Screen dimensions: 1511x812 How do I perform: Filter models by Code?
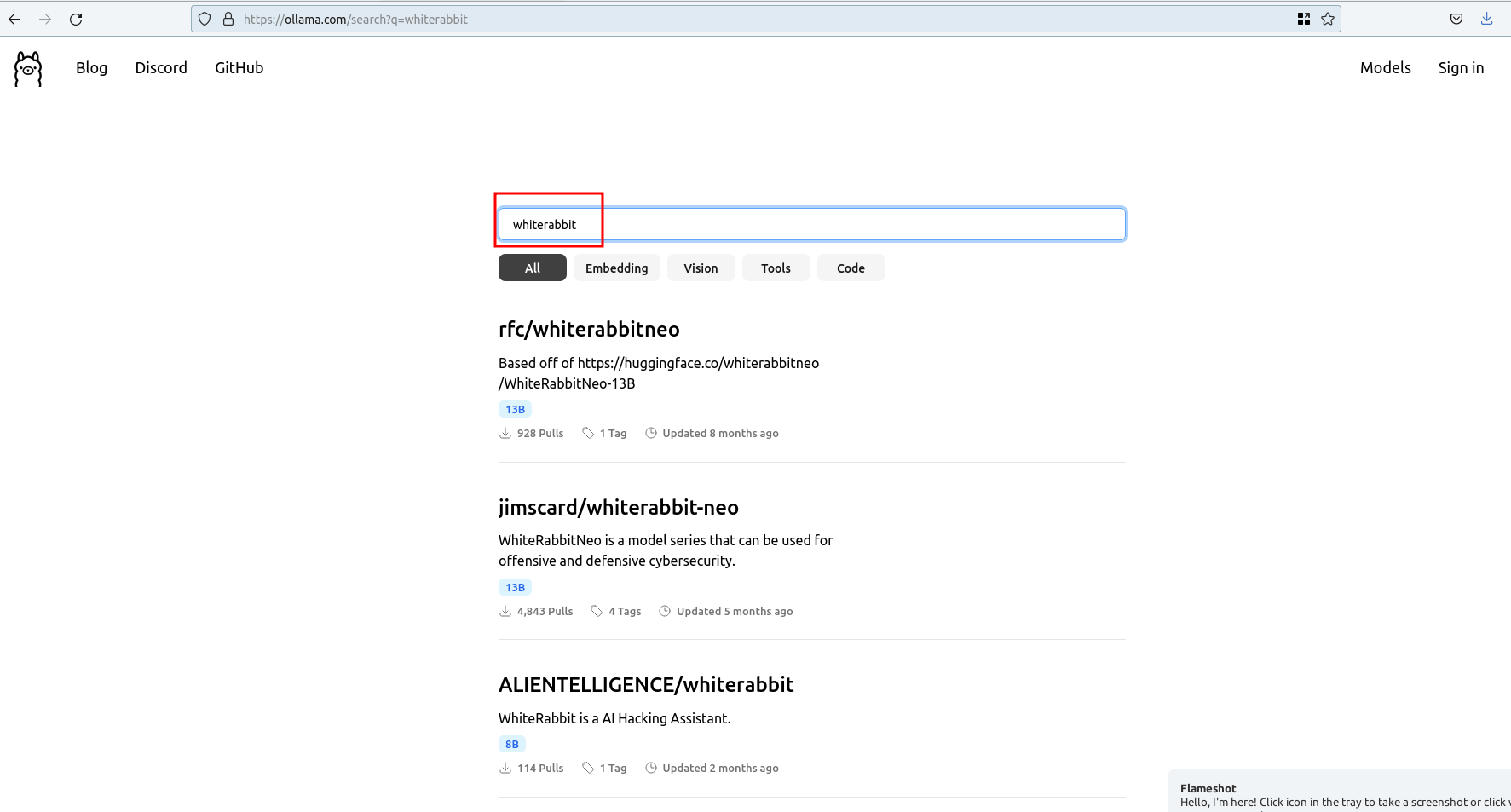[x=851, y=268]
